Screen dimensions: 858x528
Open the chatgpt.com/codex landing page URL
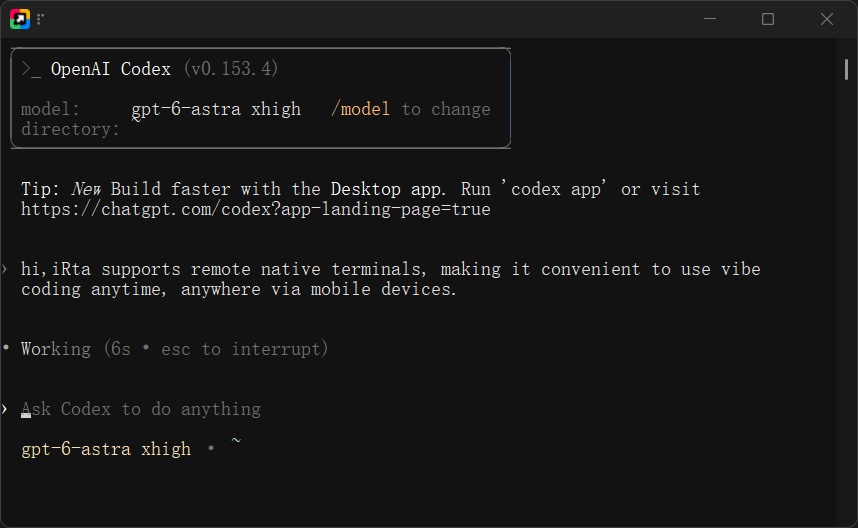[x=256, y=210]
